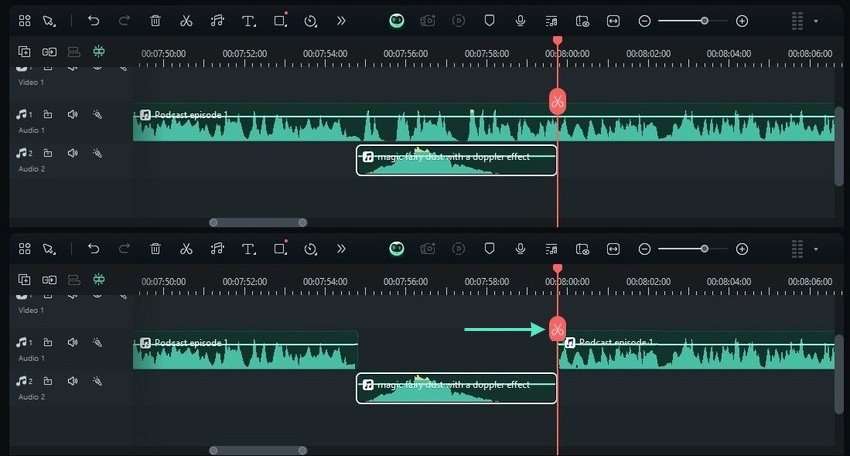Mute Audio 1 track in top timeline
Screen dimensions: 850x456
tap(72, 114)
